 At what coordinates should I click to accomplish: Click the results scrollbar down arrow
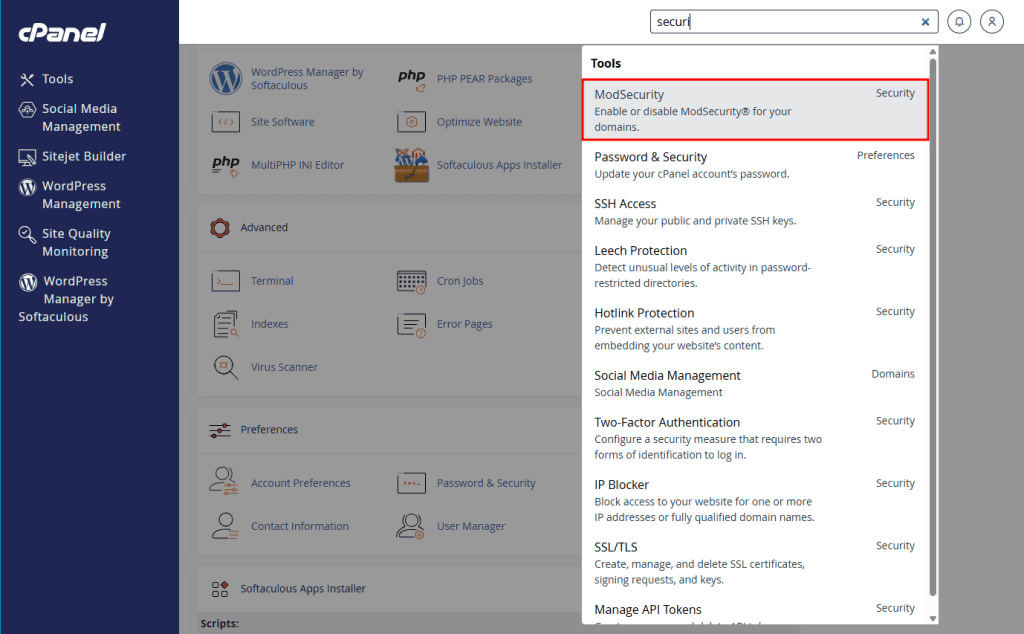click(933, 618)
